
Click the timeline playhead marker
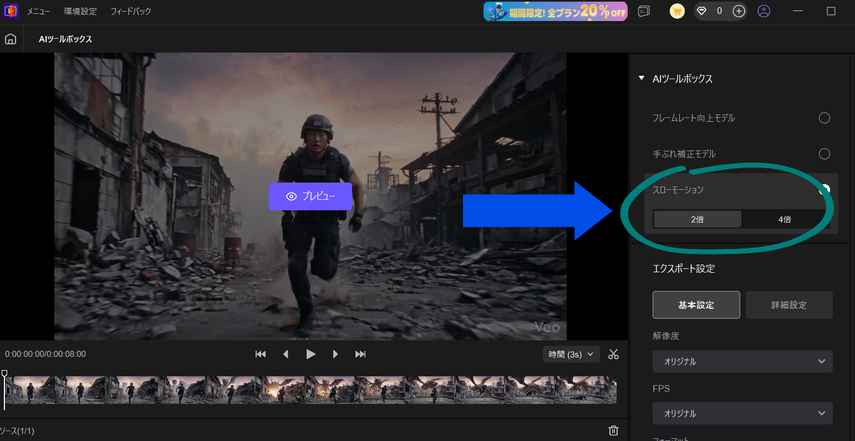[x=4, y=374]
